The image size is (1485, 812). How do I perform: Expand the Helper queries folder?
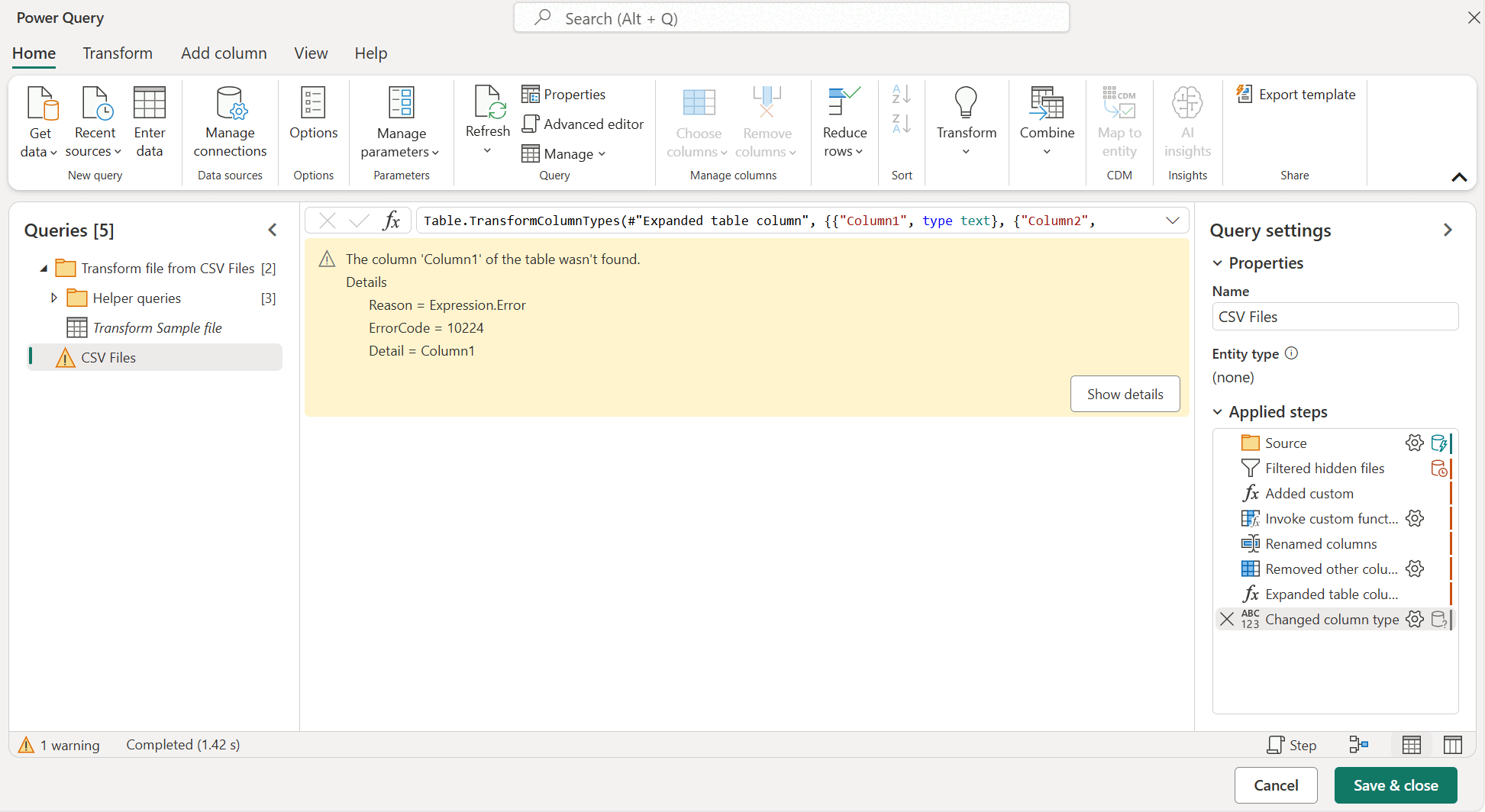pyautogui.click(x=54, y=298)
